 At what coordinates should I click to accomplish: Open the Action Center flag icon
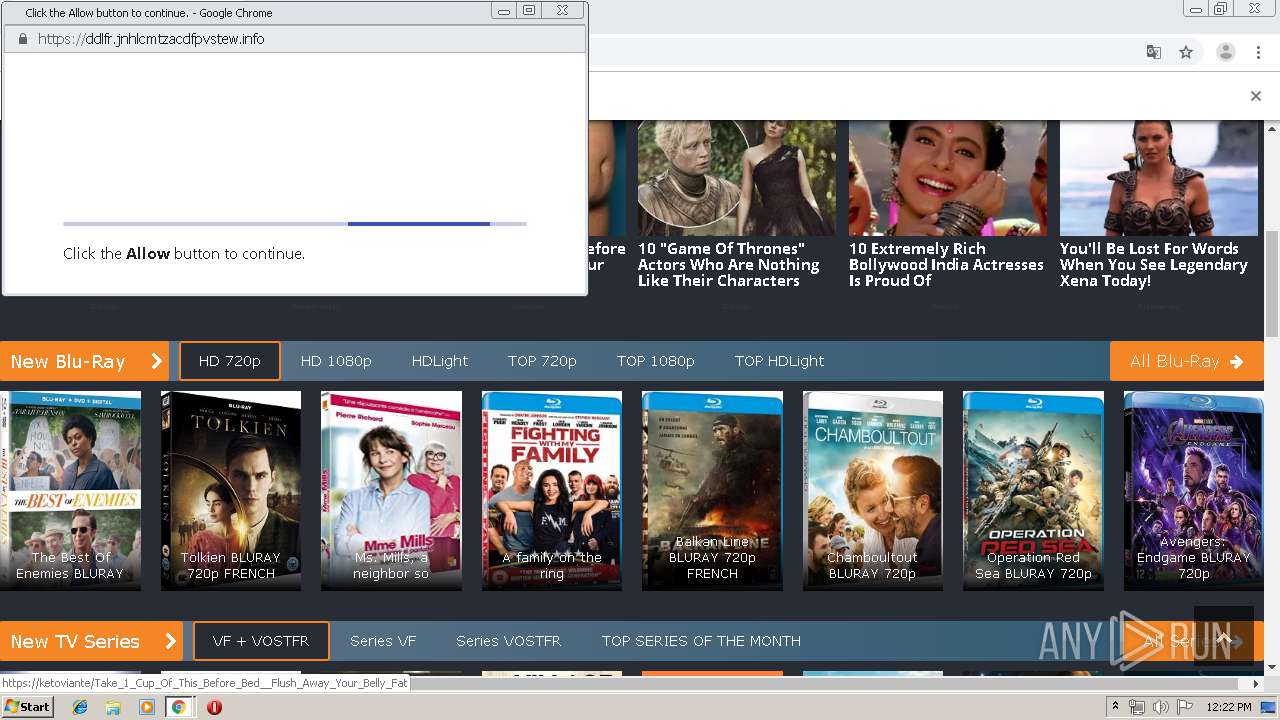point(1184,707)
